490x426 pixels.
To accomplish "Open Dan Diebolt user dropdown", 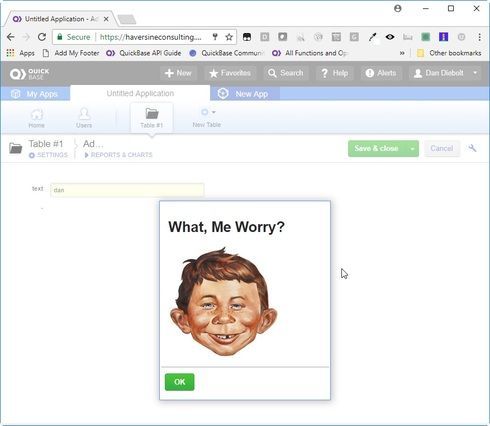I will click(445, 73).
